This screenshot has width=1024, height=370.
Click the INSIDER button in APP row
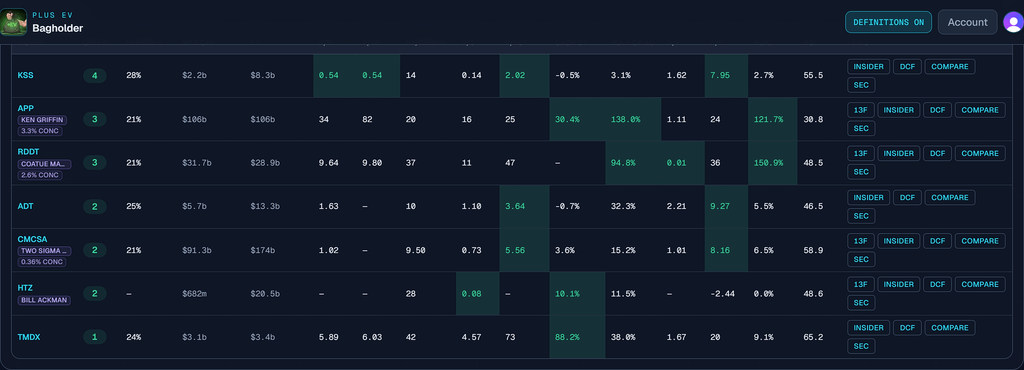[898, 110]
